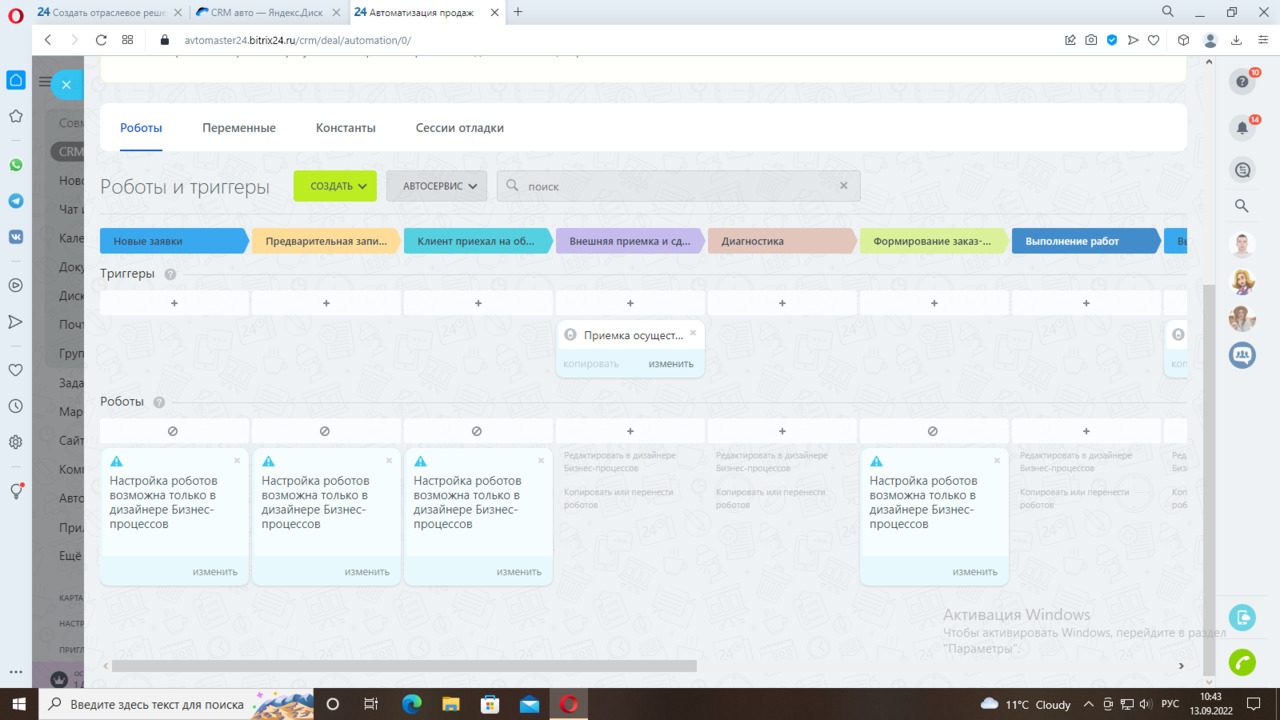Open Bitrix24 help icon with badge 10
This screenshot has height=720, width=1280.
(1243, 82)
